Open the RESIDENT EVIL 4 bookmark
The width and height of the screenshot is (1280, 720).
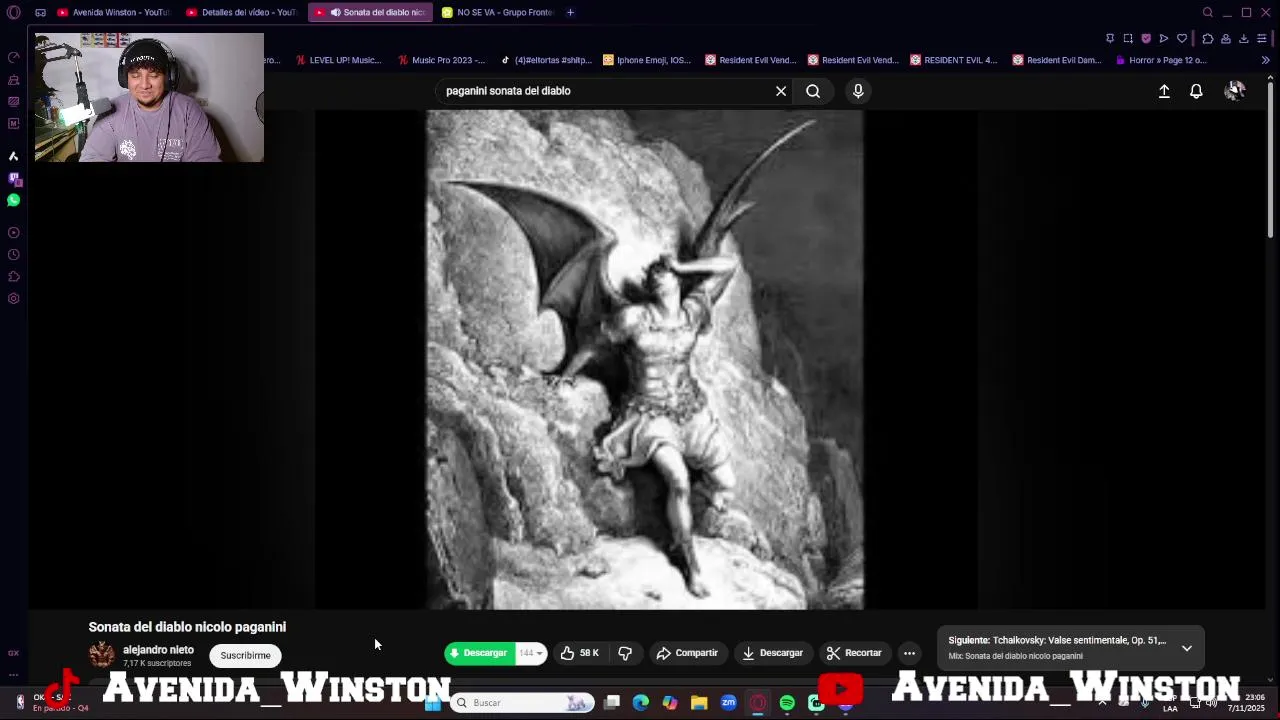[953, 60]
